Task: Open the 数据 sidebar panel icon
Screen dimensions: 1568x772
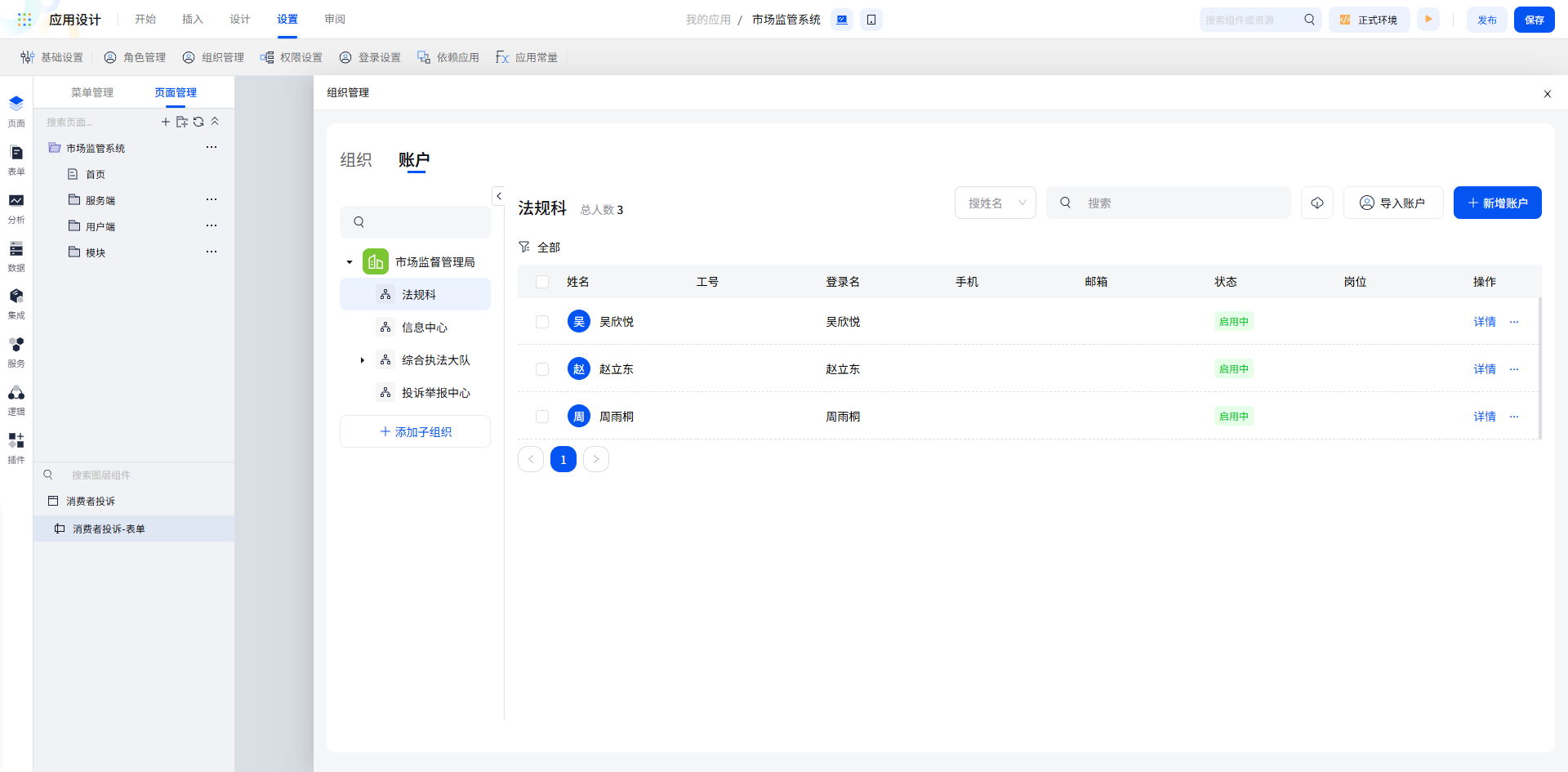Action: (16, 250)
